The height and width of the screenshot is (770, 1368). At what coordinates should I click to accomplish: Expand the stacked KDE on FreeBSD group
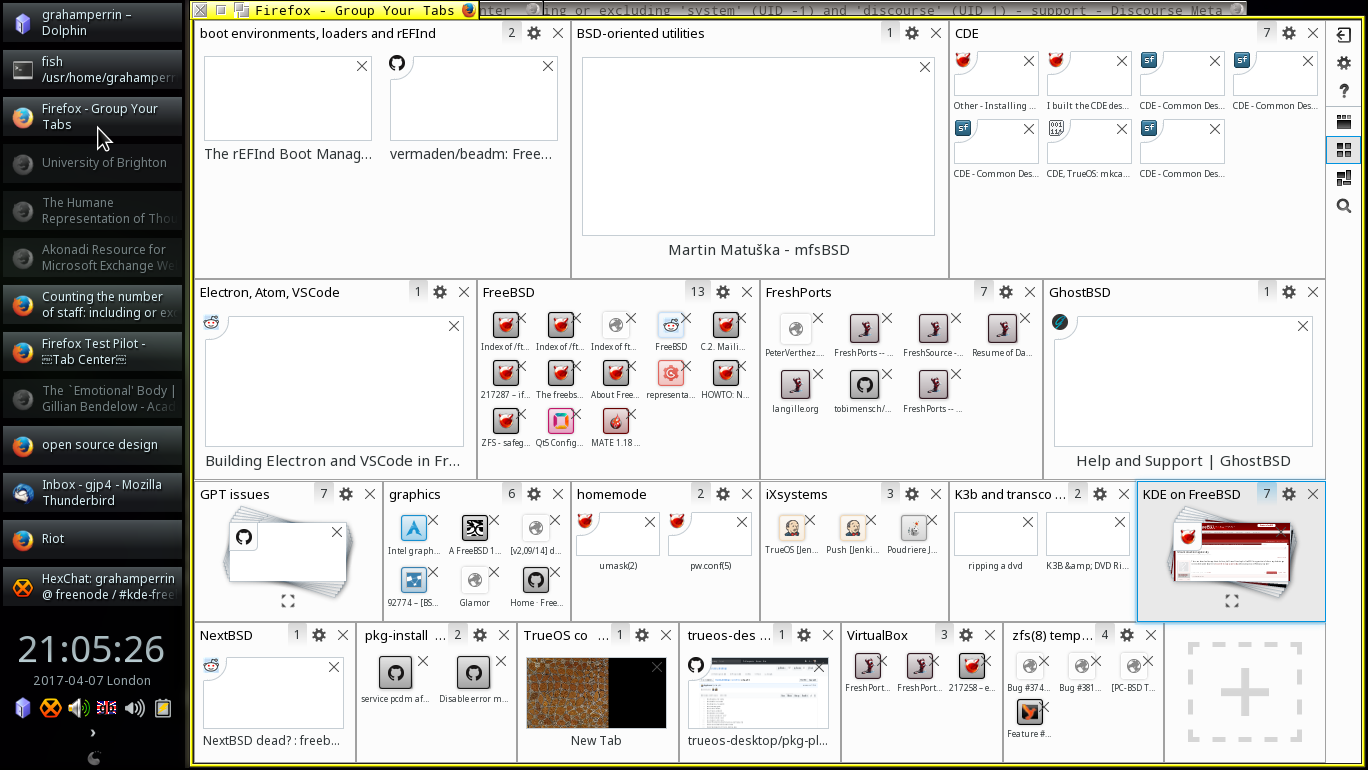(x=1232, y=601)
